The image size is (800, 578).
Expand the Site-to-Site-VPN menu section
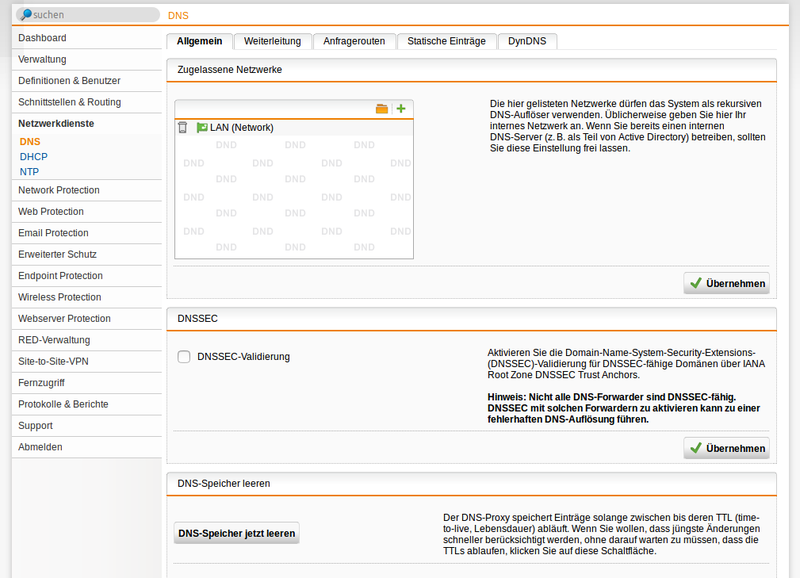(53, 361)
